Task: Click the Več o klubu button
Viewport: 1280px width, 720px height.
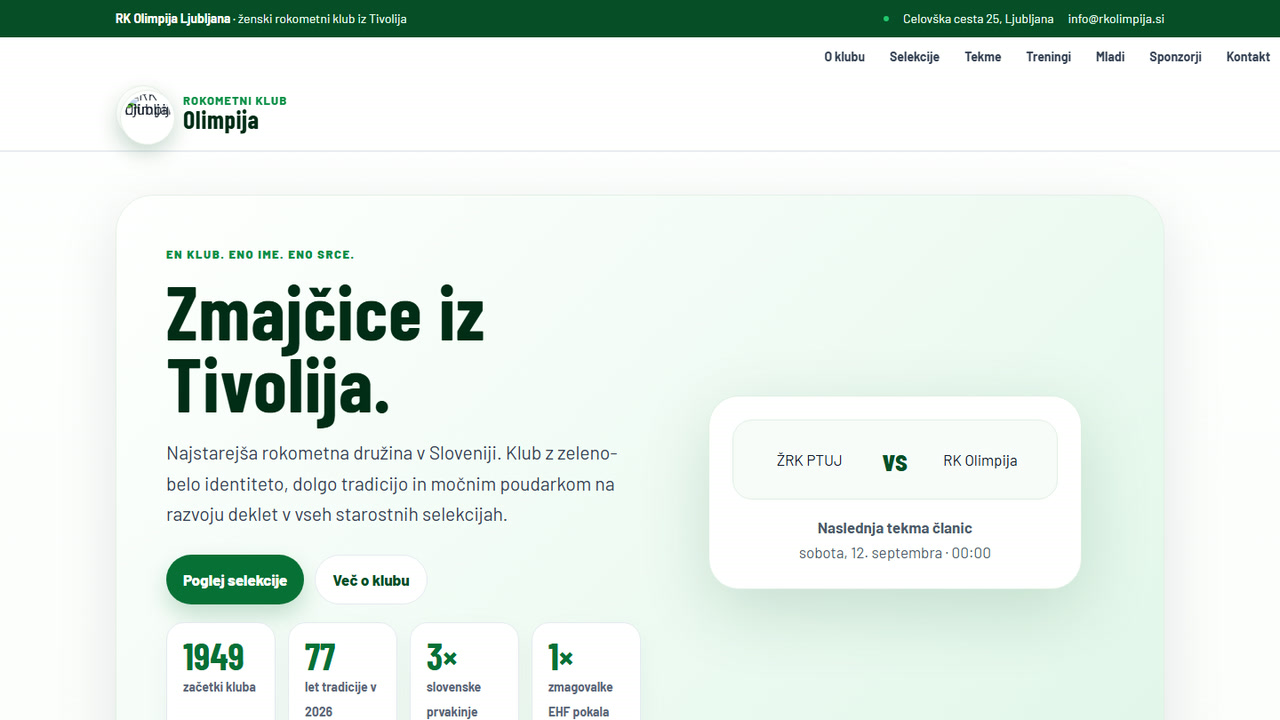Action: tap(371, 580)
